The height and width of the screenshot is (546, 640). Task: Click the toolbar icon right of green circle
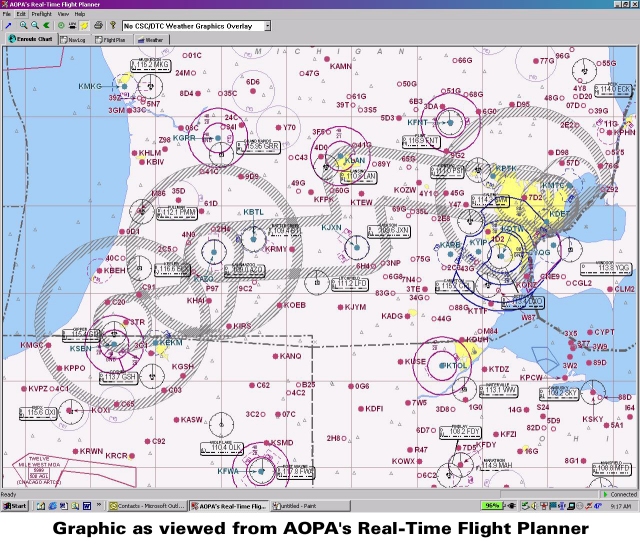point(72,25)
